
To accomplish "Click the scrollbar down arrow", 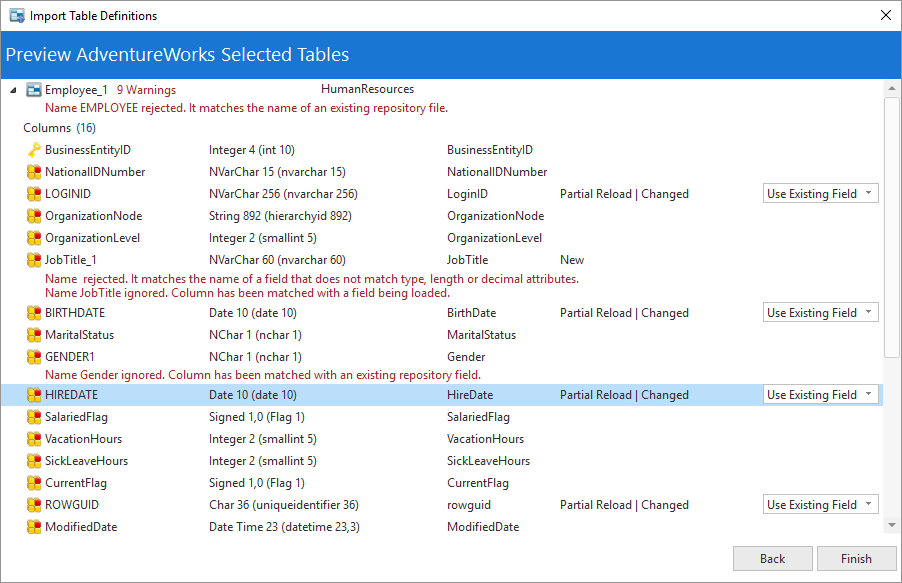I will (892, 526).
